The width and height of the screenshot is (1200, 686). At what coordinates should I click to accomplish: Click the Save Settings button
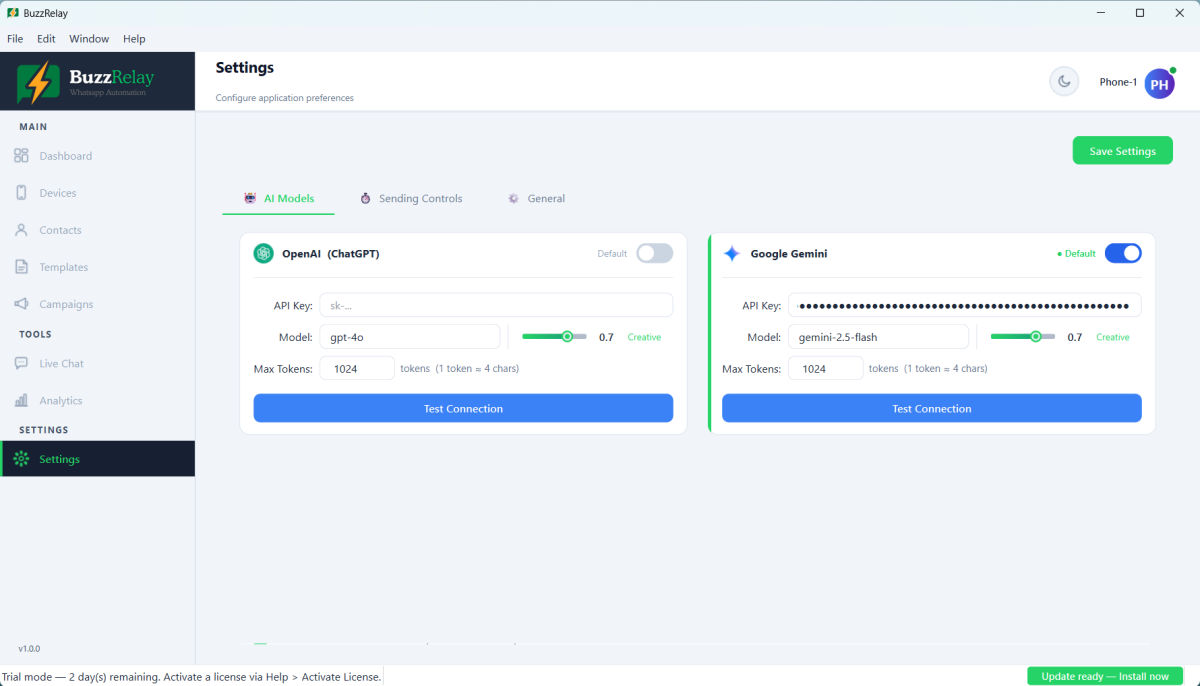(x=1123, y=151)
